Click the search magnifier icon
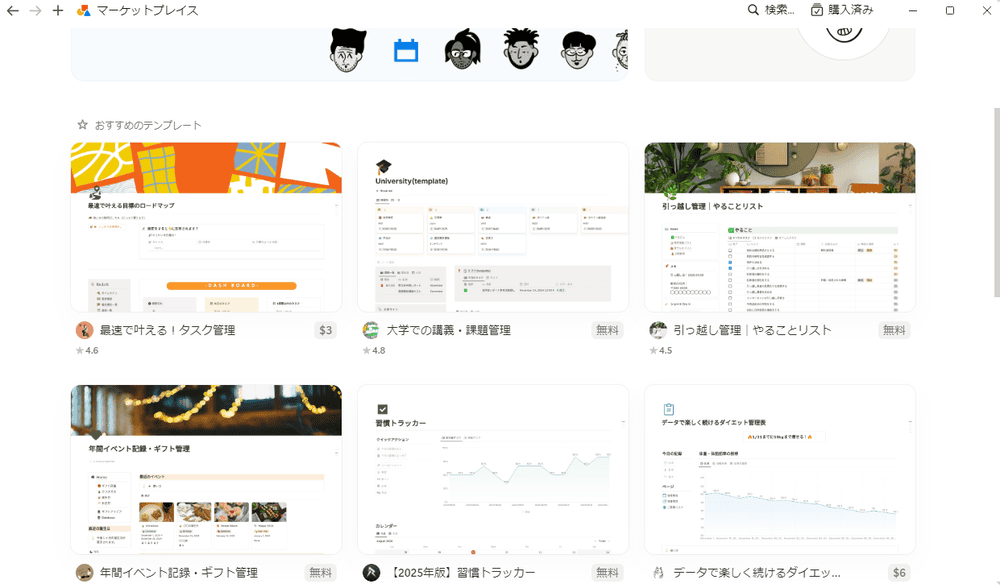 (753, 10)
